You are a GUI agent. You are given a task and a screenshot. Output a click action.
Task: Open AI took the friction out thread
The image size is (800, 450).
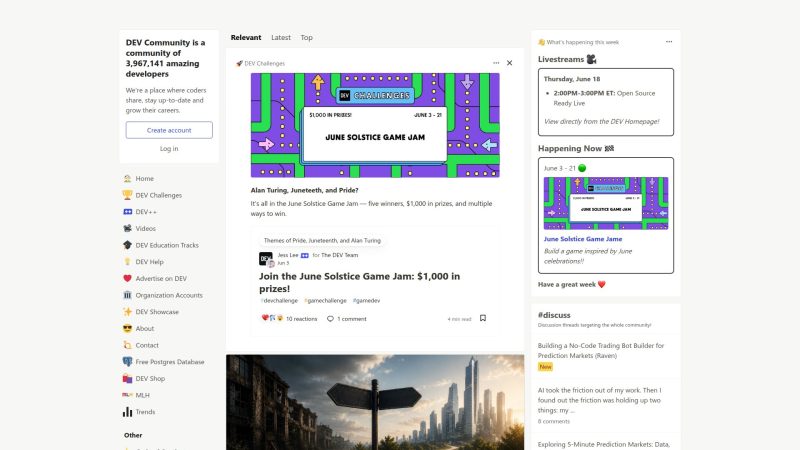(x=599, y=400)
